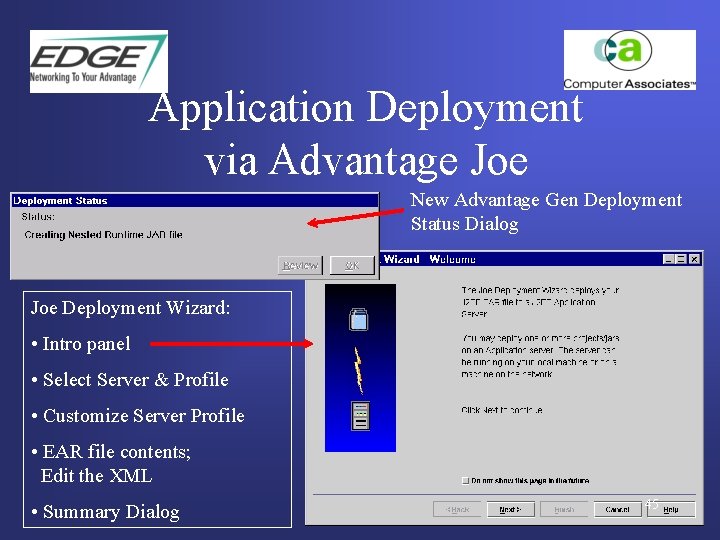
Task: Tick 'Do not show this page' checkbox
Action: [x=465, y=480]
